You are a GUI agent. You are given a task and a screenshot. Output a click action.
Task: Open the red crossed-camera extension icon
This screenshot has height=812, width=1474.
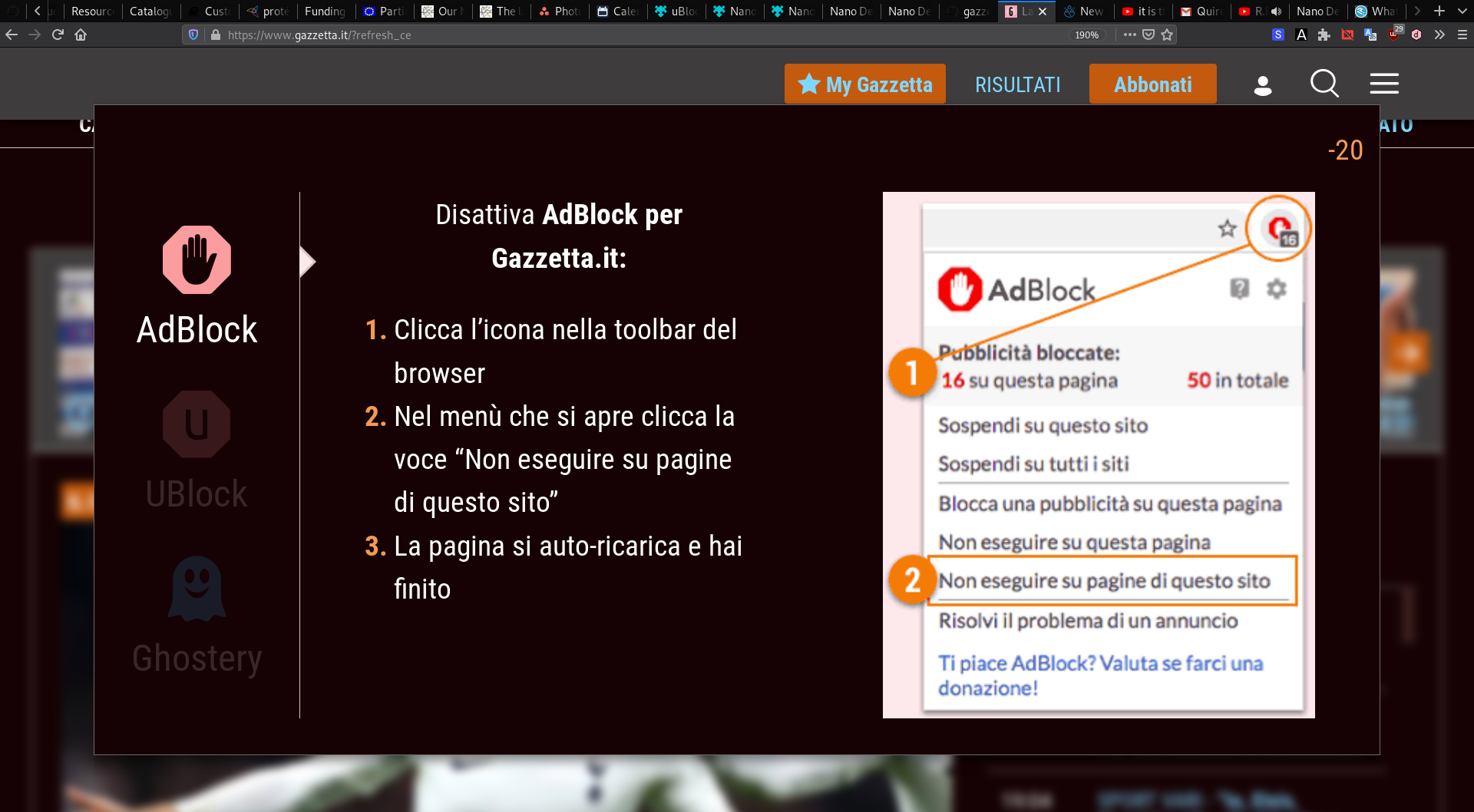click(1347, 35)
